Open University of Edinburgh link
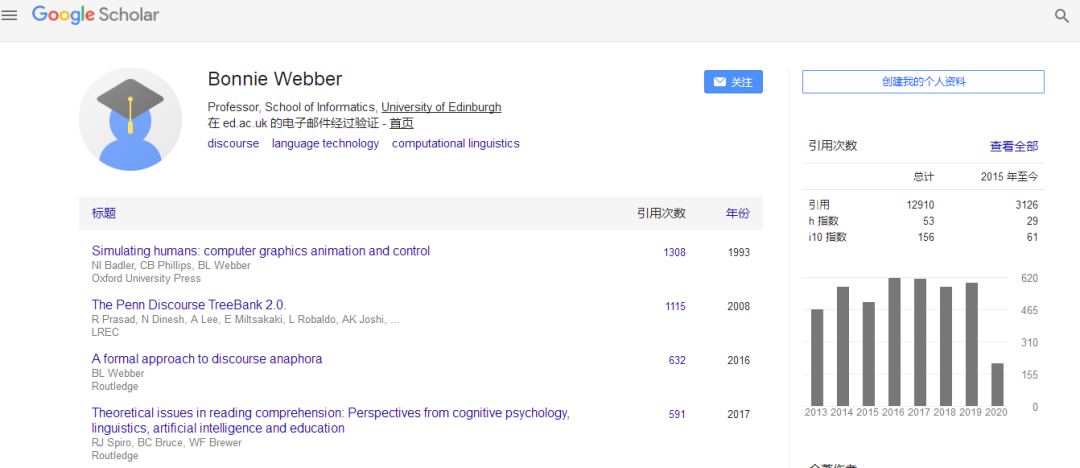This screenshot has height=468, width=1080. [x=441, y=107]
